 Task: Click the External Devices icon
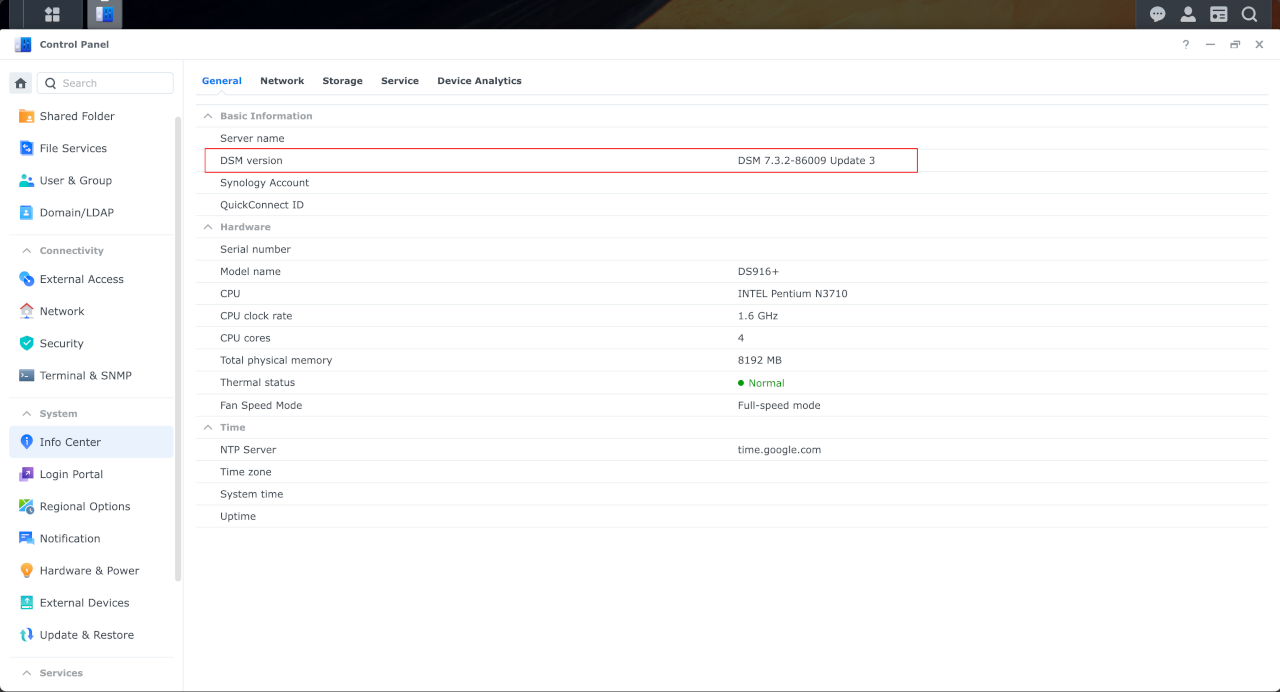[27, 602]
